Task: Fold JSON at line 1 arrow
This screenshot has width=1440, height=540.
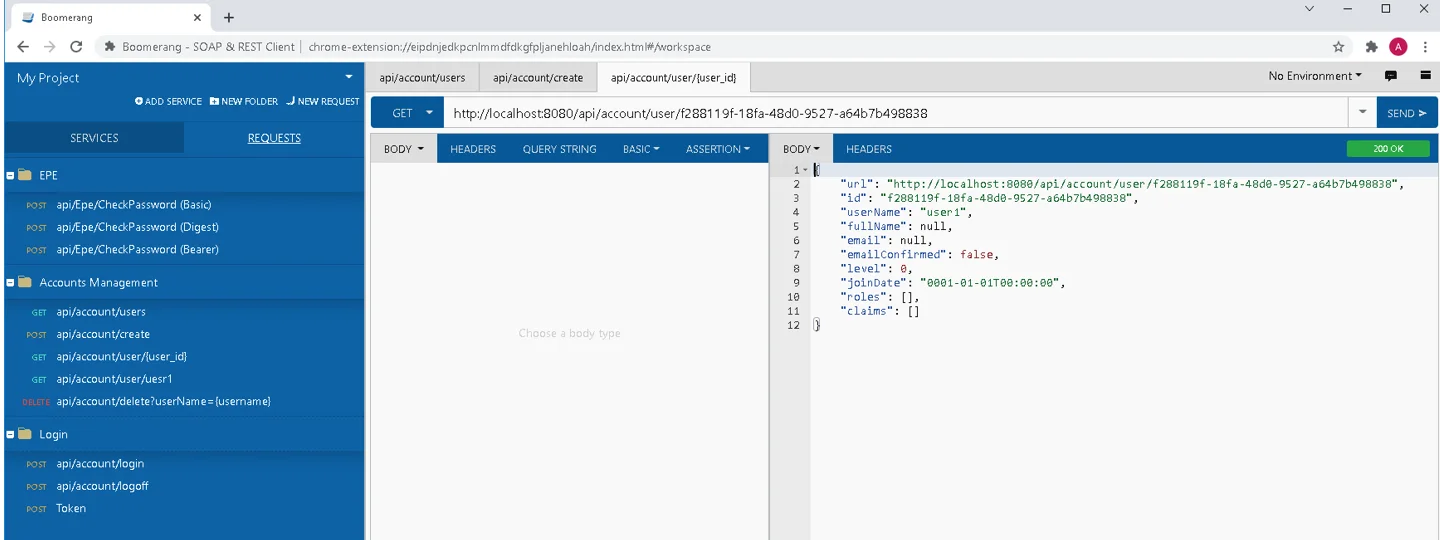Action: (x=805, y=170)
